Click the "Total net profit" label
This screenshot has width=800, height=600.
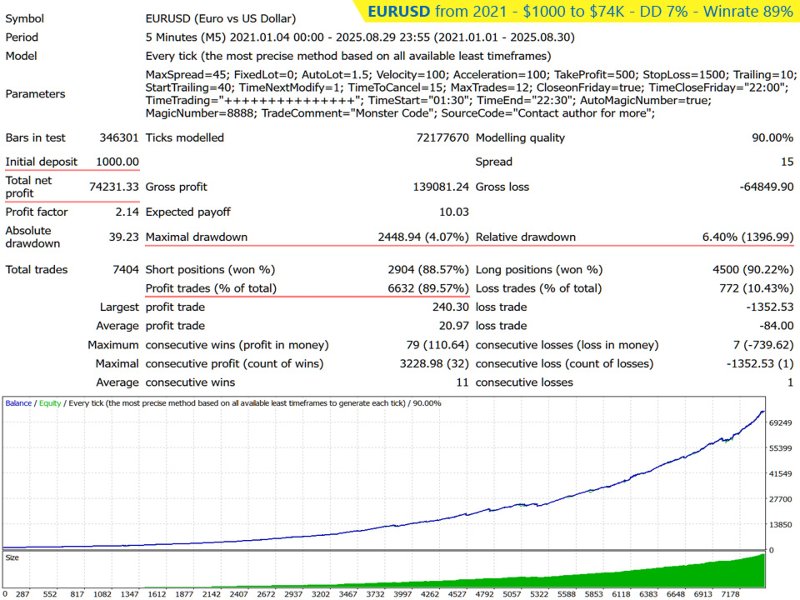point(29,187)
